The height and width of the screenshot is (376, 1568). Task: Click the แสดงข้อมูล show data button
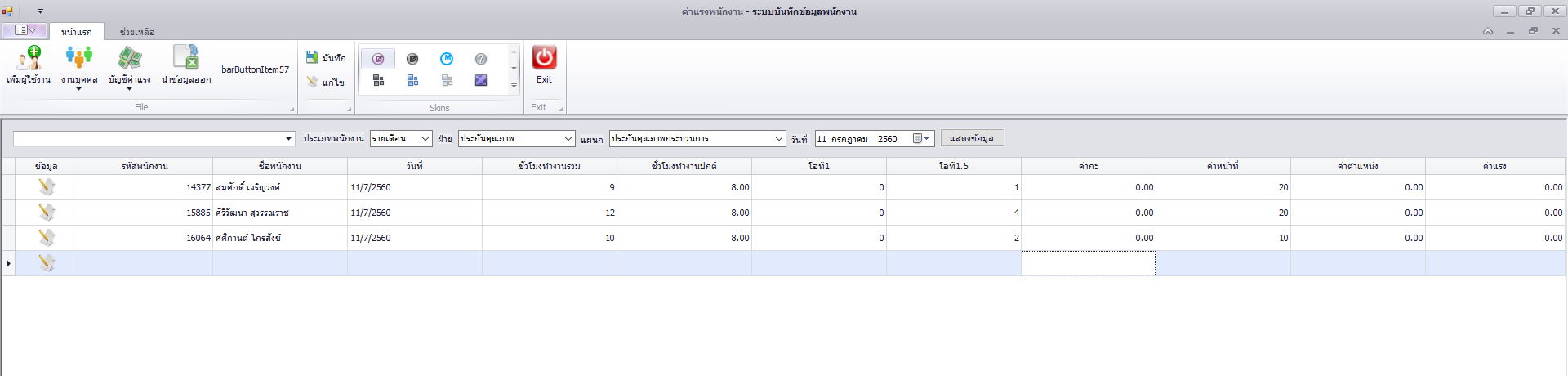pyautogui.click(x=972, y=138)
